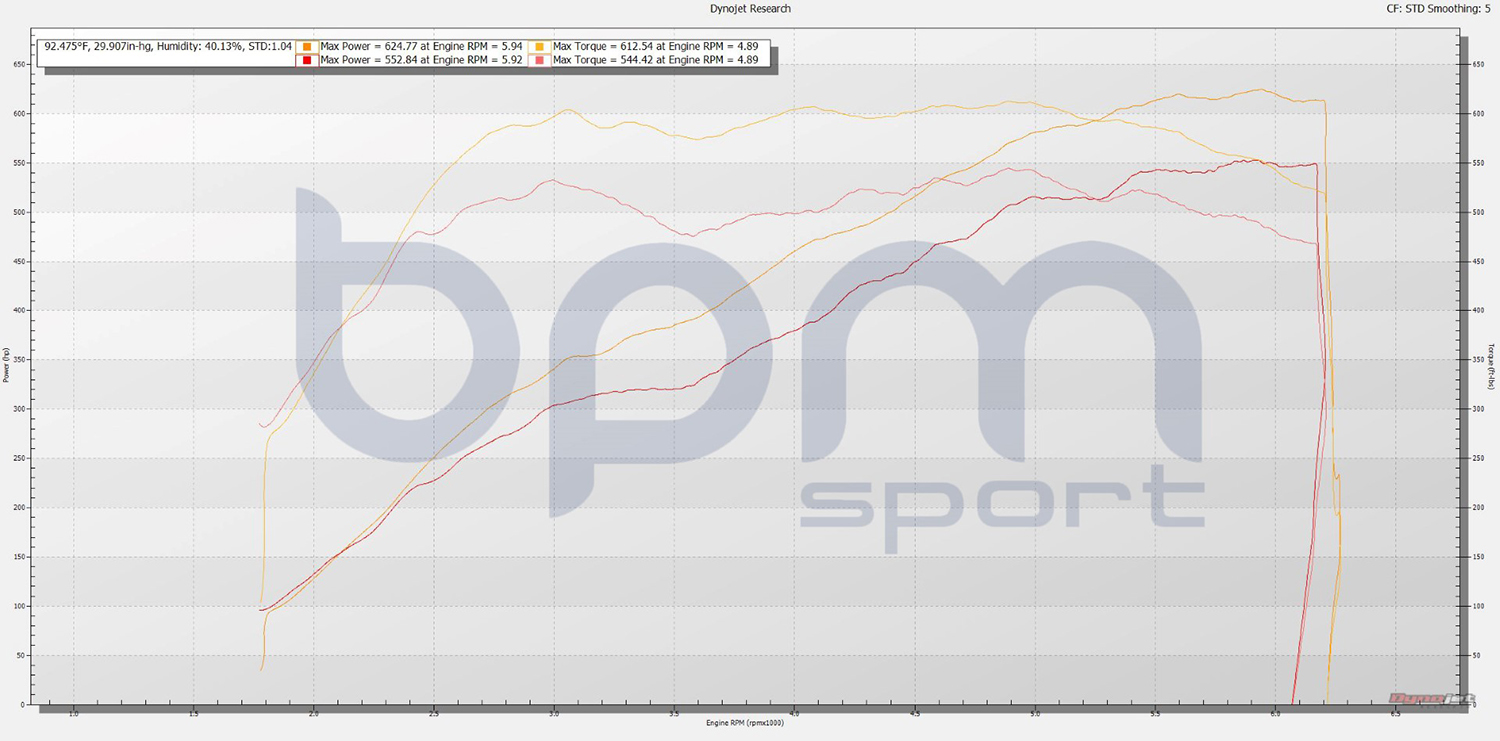Click the 6.0 tick on the RPM axis
This screenshot has width=1500, height=741.
1275,714
